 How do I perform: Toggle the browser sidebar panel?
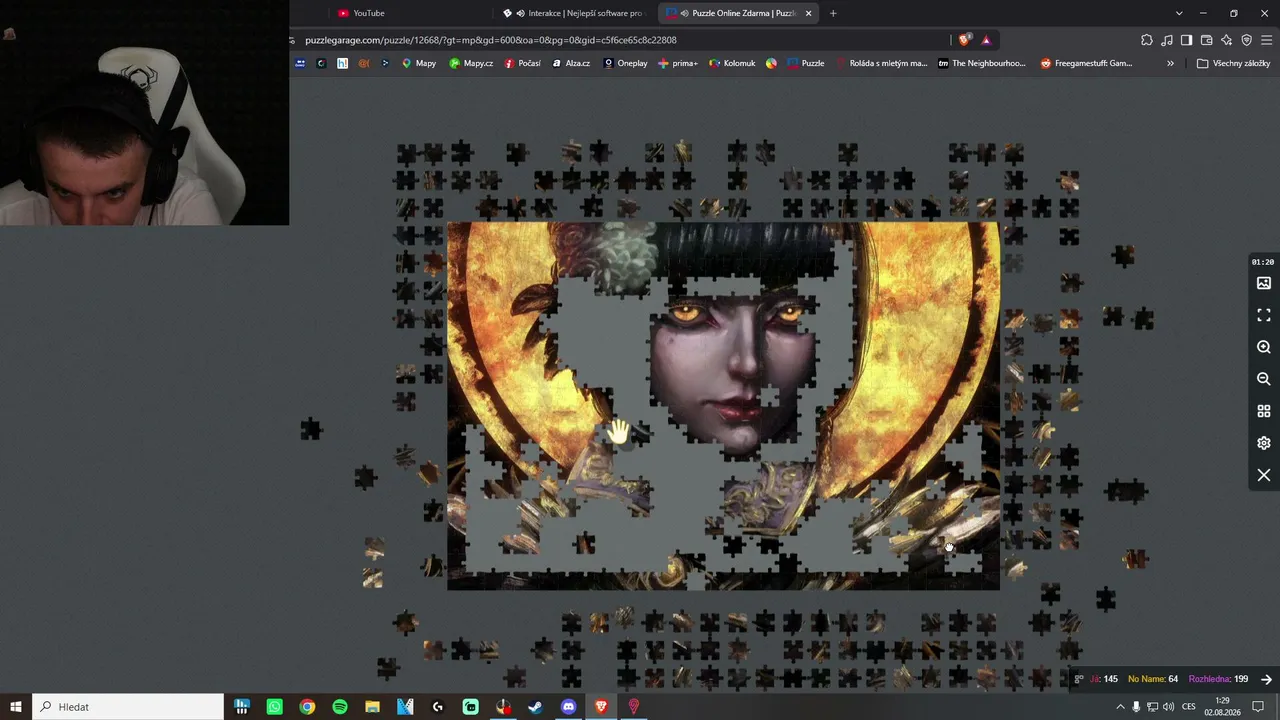(x=1186, y=40)
